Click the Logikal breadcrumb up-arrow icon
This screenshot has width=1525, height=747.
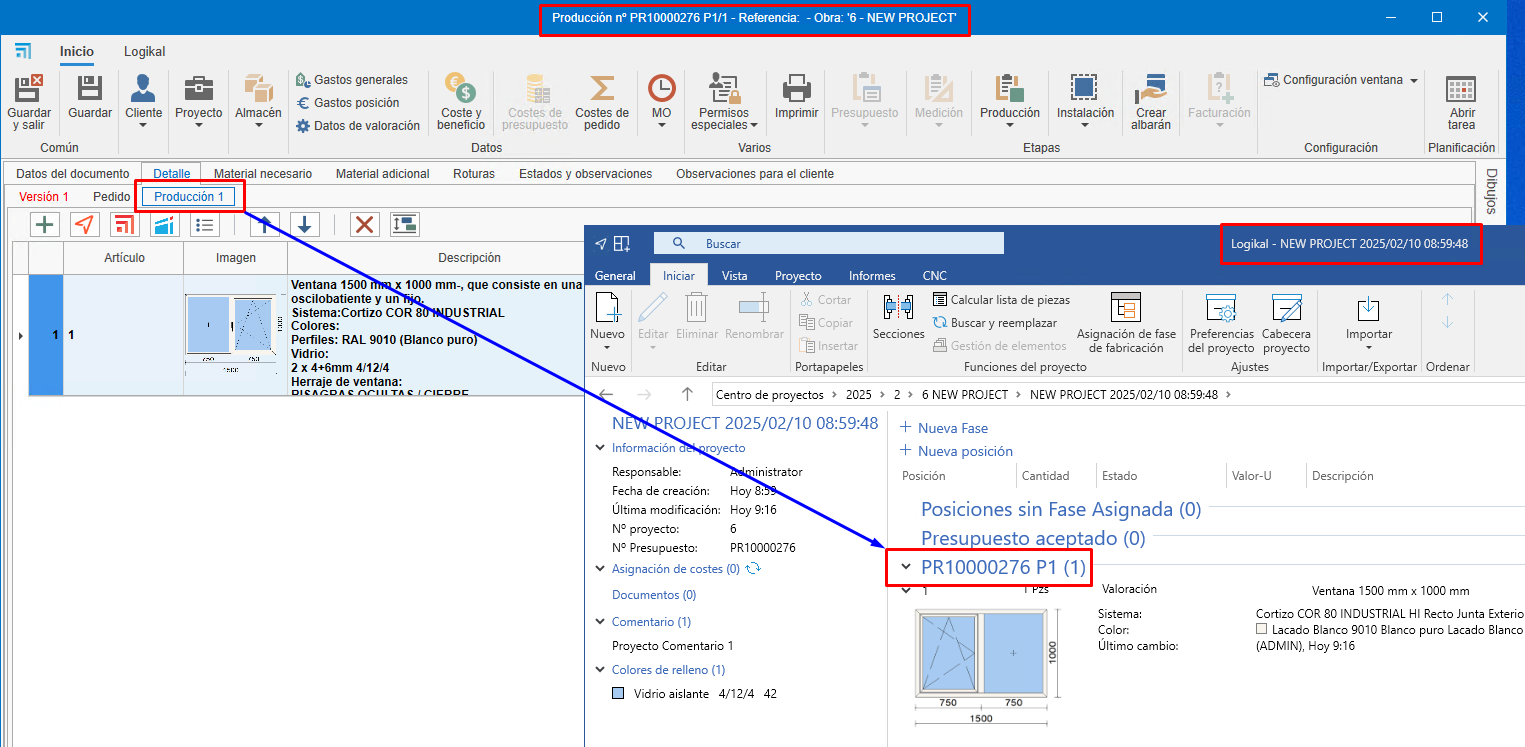click(x=686, y=394)
